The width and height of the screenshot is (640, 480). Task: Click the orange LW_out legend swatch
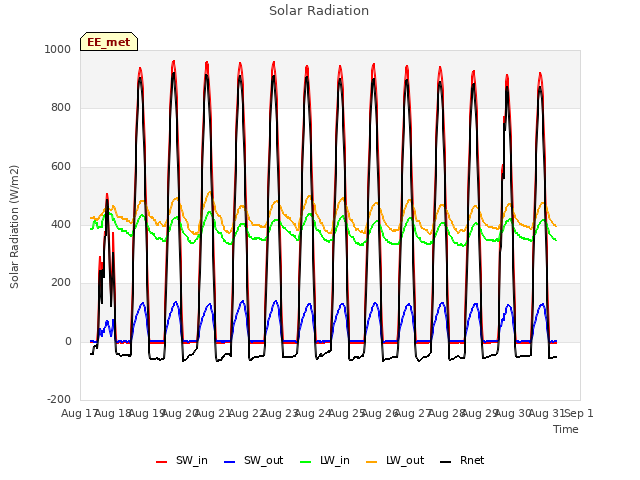(372, 462)
